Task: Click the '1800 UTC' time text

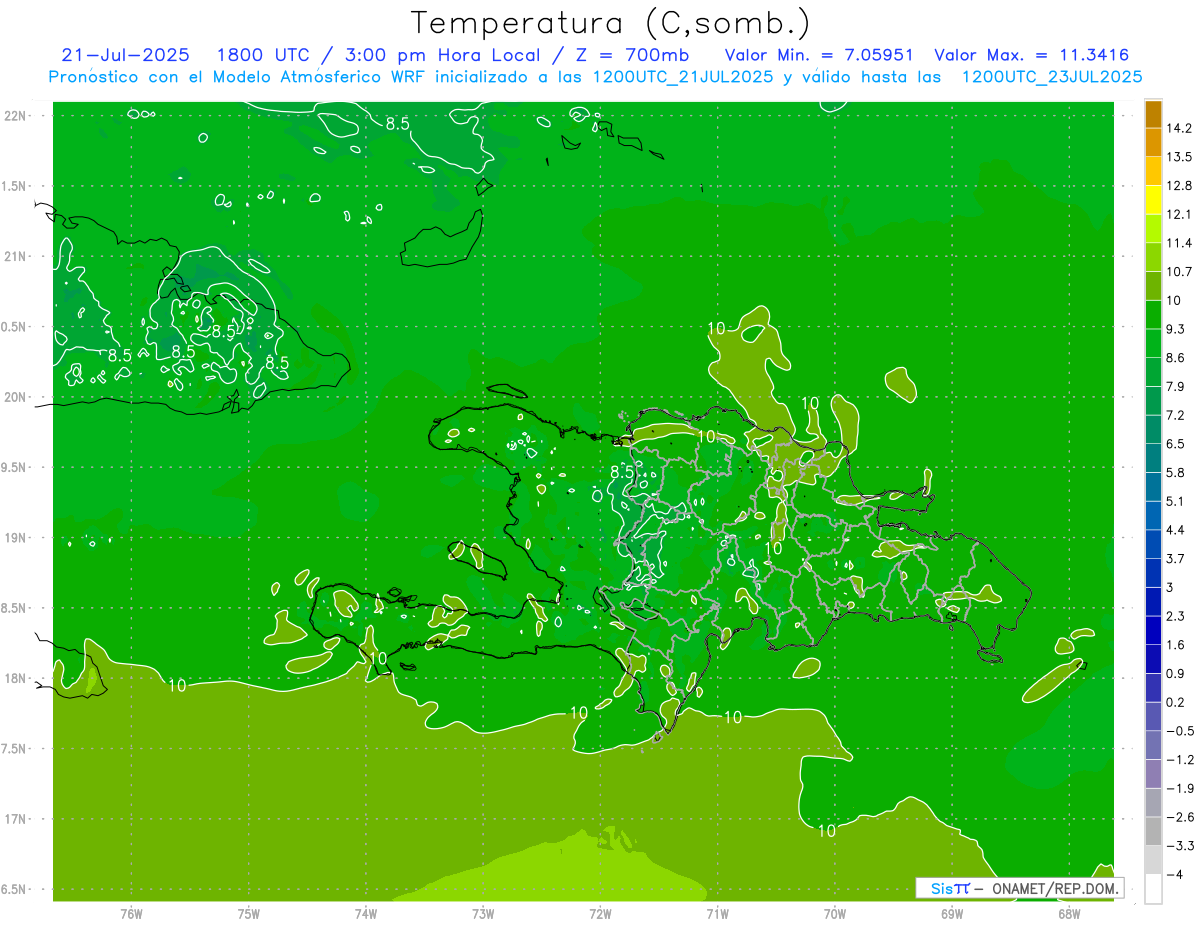Action: (x=262, y=55)
